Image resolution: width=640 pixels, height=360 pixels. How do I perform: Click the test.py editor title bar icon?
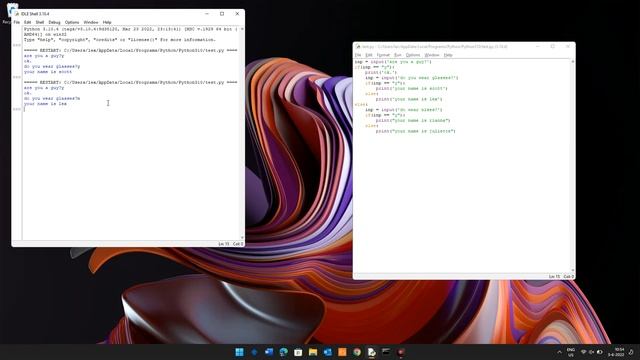click(x=358, y=47)
